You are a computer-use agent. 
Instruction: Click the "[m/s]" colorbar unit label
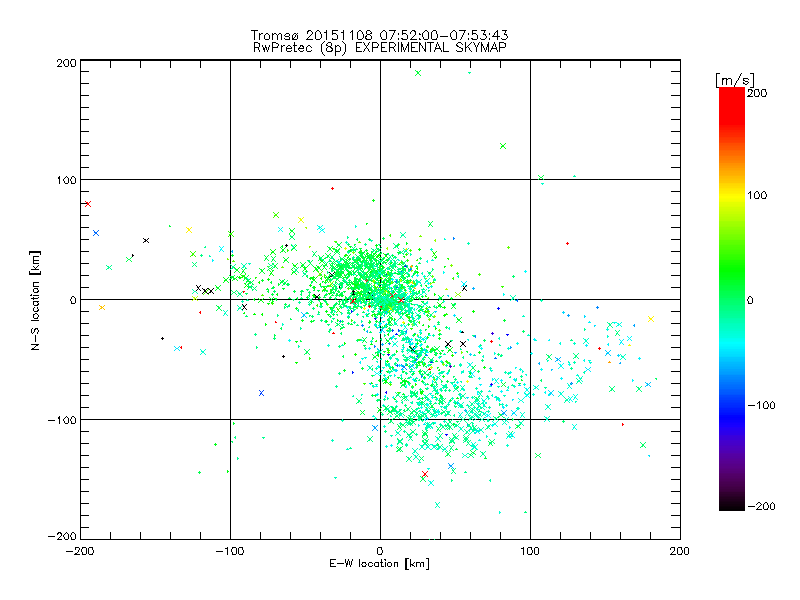click(735, 80)
